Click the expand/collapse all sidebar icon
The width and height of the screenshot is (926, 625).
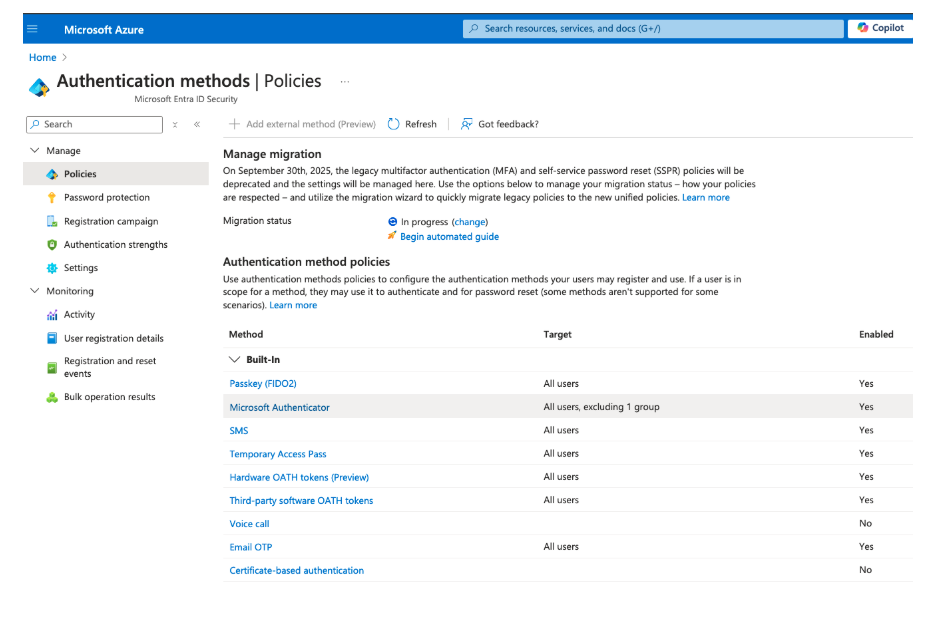[175, 125]
